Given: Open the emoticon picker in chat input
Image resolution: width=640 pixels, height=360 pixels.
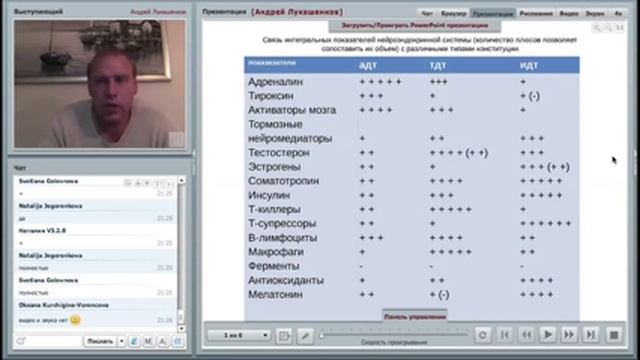Looking at the screenshot, I should pyautogui.click(x=21, y=341).
